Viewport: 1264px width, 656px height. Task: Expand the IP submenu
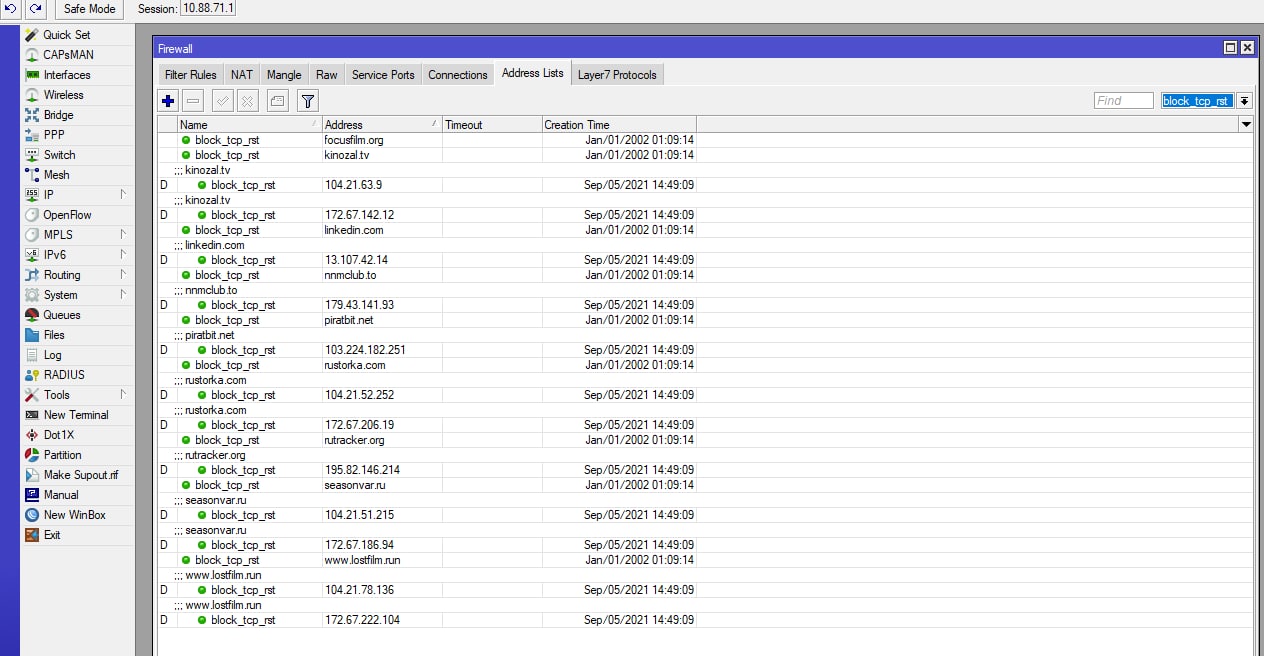[77, 195]
